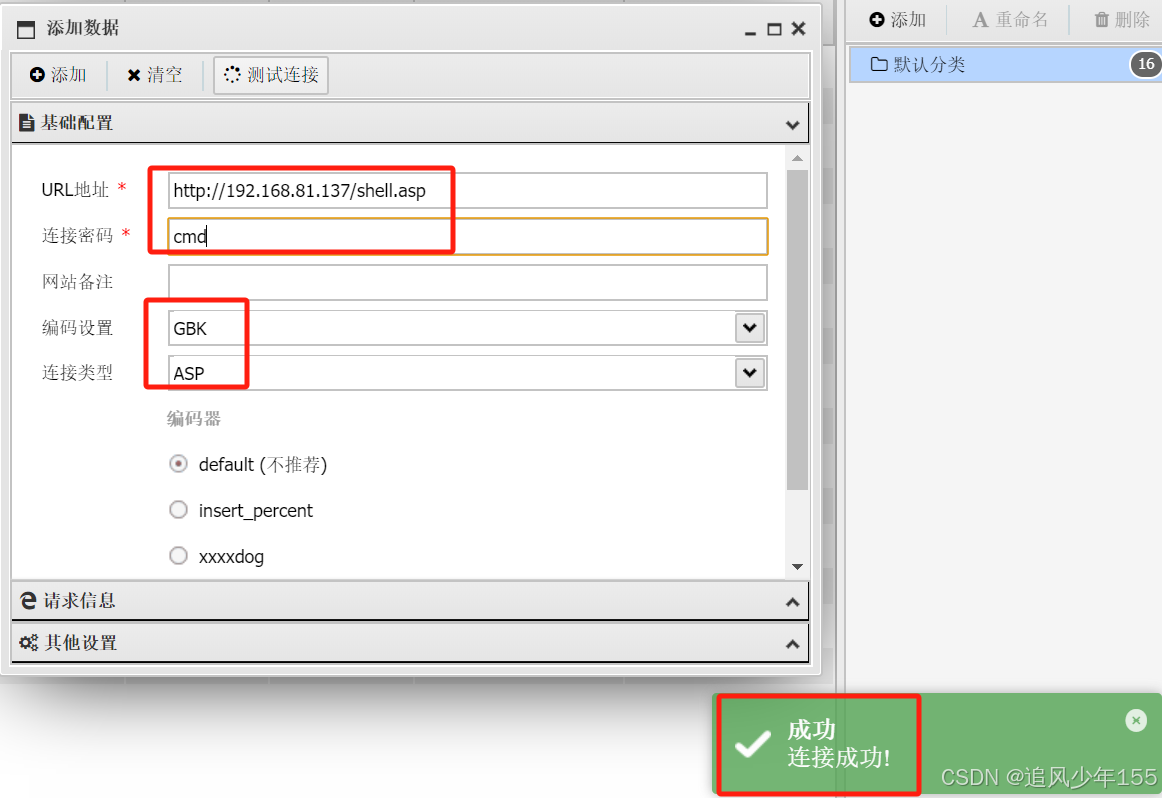Image resolution: width=1162 pixels, height=798 pixels.
Task: Select the 默认分类 category row
Action: point(1005,64)
